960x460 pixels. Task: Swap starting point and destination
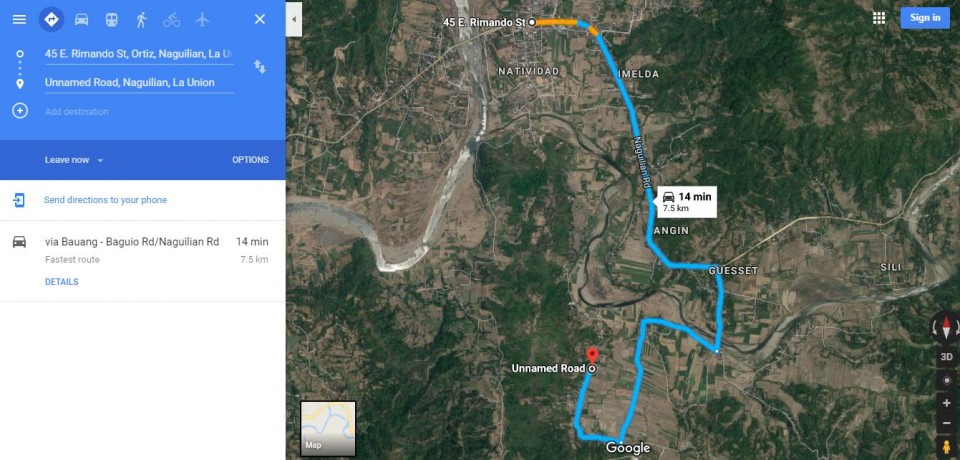tap(260, 67)
